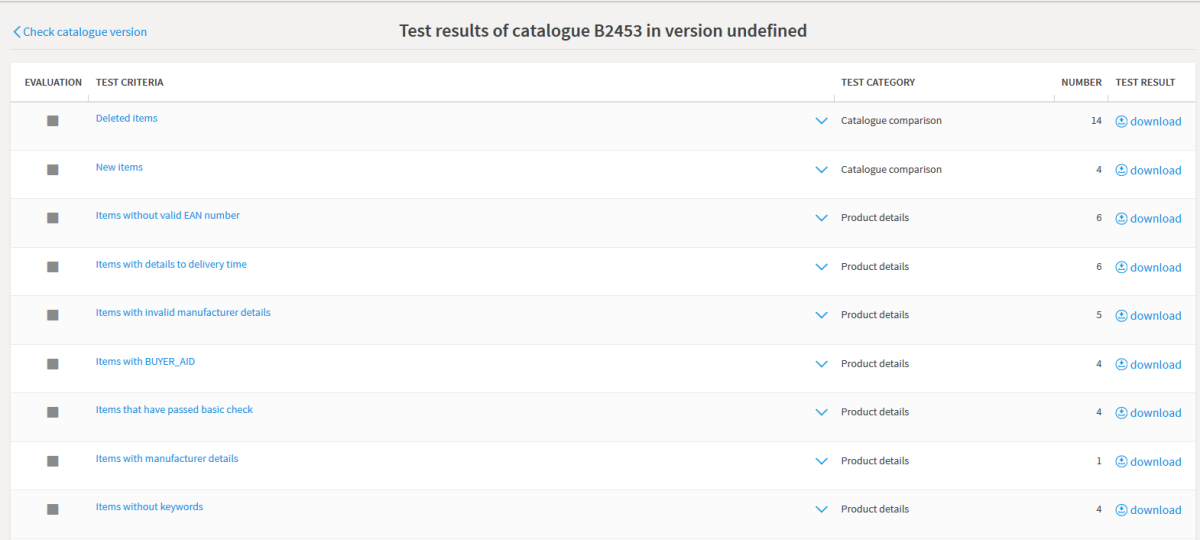Sort by Test Category column header

(x=878, y=82)
